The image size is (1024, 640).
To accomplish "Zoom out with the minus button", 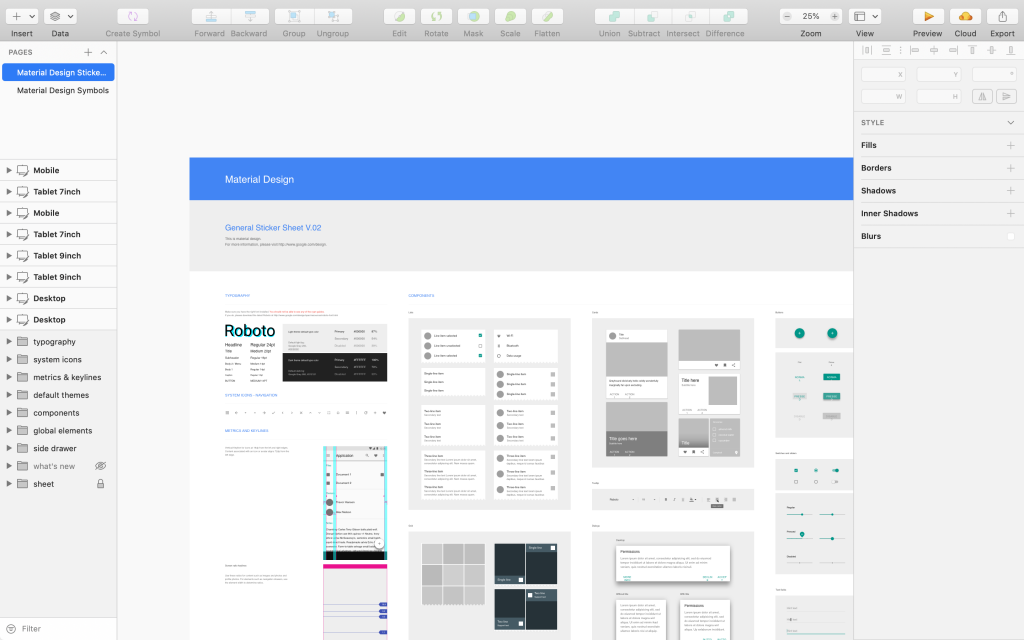I will coord(787,16).
